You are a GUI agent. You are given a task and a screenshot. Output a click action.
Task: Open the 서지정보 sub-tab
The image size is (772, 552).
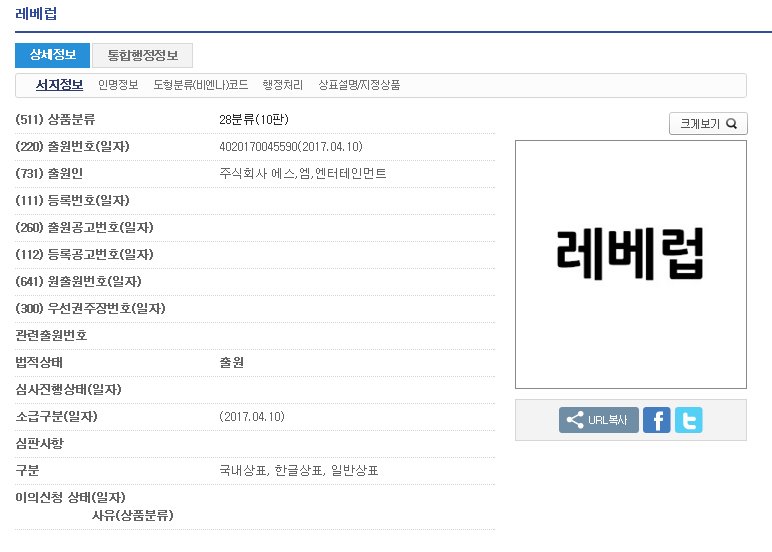59,85
